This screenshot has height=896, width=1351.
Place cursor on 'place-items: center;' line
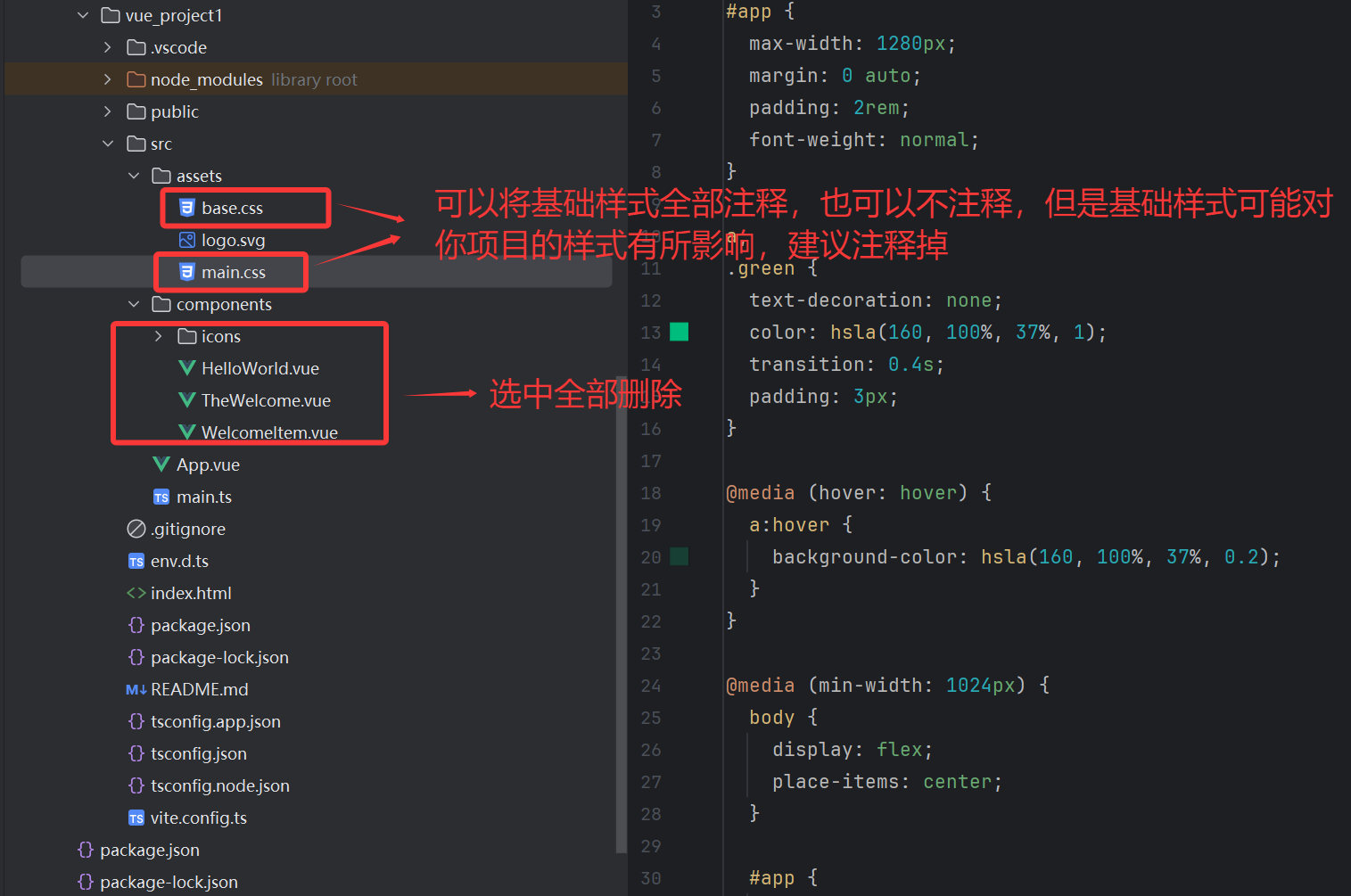click(887, 782)
